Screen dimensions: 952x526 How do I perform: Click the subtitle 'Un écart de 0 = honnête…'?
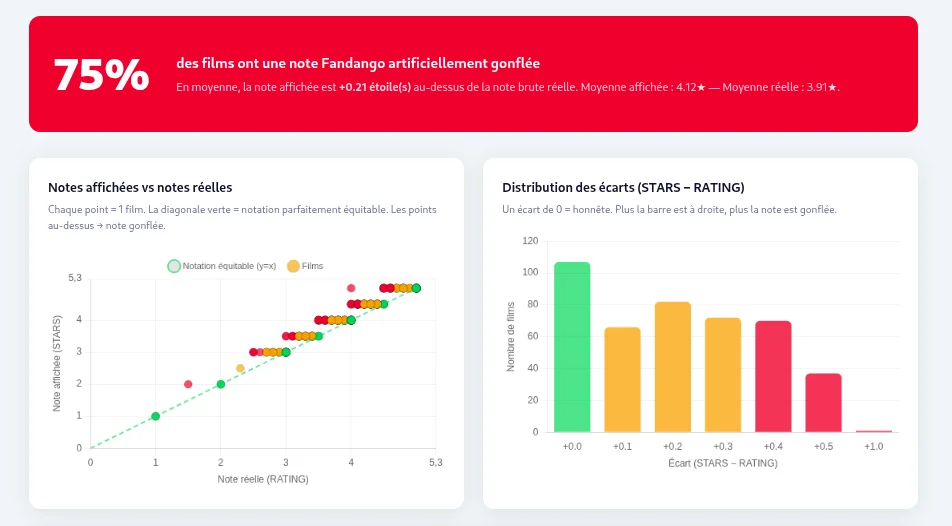pos(669,210)
